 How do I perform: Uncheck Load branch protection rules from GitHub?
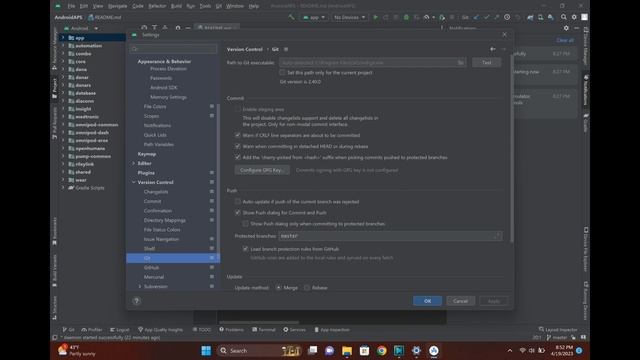coord(245,249)
